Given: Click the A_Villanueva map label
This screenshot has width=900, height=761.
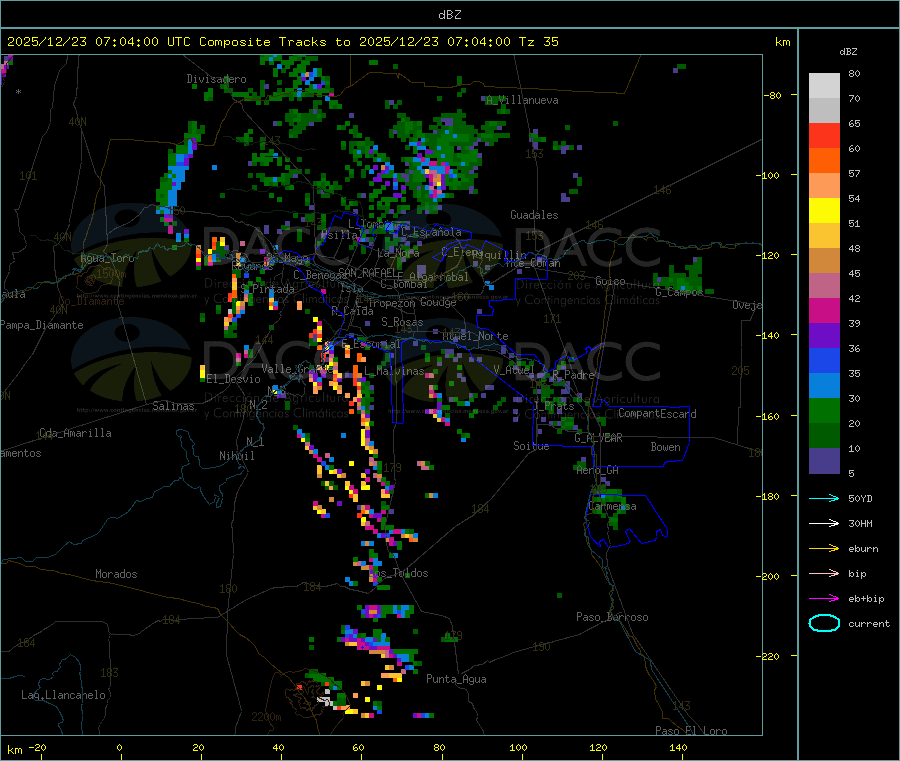Looking at the screenshot, I should coord(522,100).
